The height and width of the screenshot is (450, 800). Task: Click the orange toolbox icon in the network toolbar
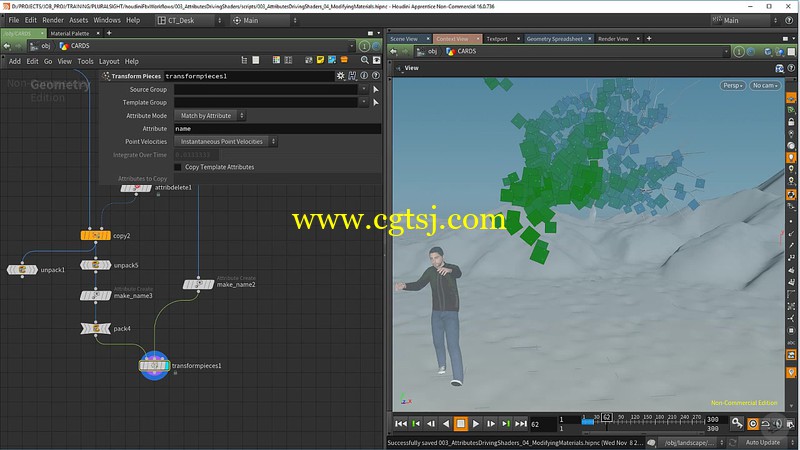344,60
